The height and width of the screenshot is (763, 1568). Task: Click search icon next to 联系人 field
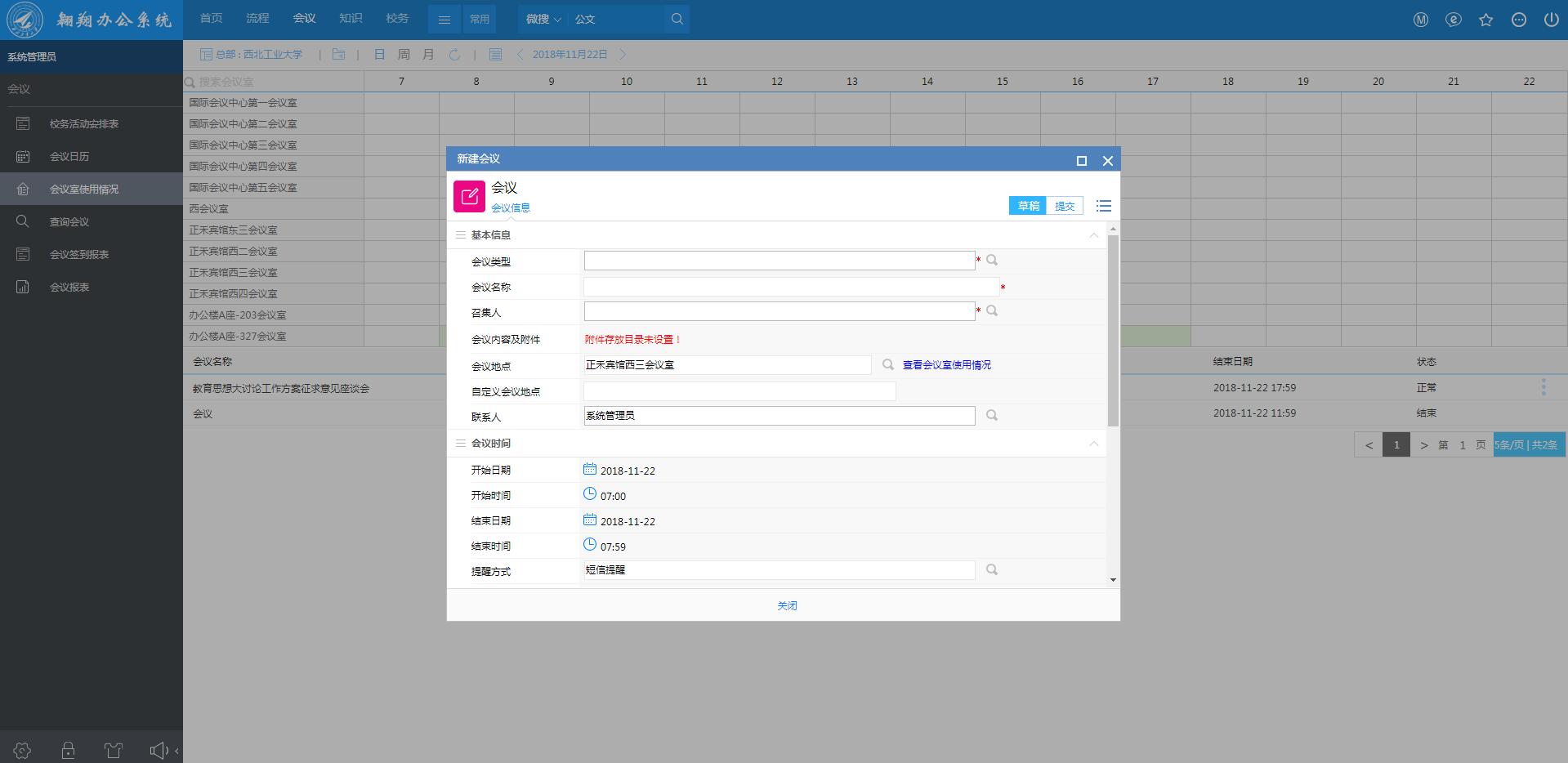pyautogui.click(x=992, y=416)
